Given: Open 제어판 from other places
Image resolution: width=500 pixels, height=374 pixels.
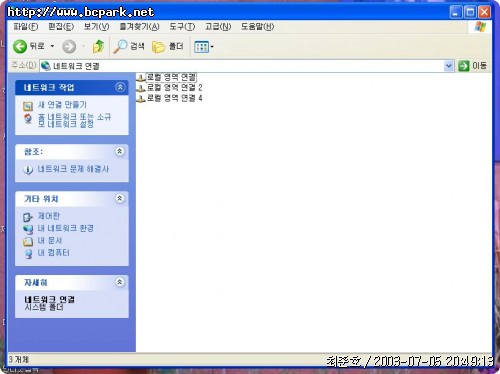Looking at the screenshot, I should (49, 216).
